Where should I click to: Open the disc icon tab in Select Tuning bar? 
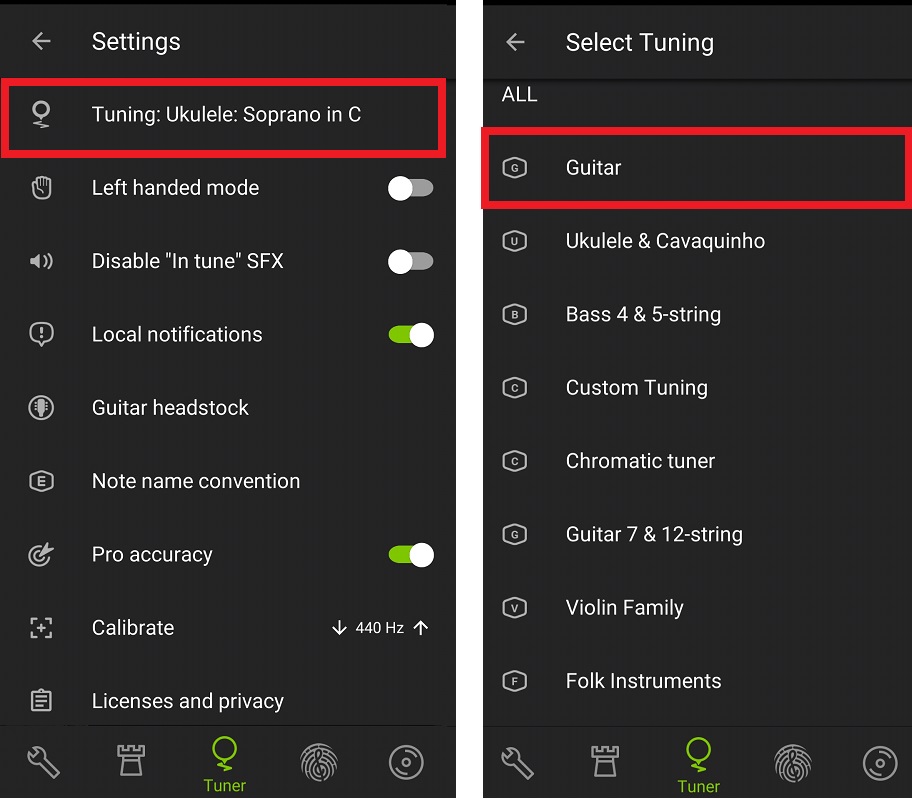click(x=880, y=762)
